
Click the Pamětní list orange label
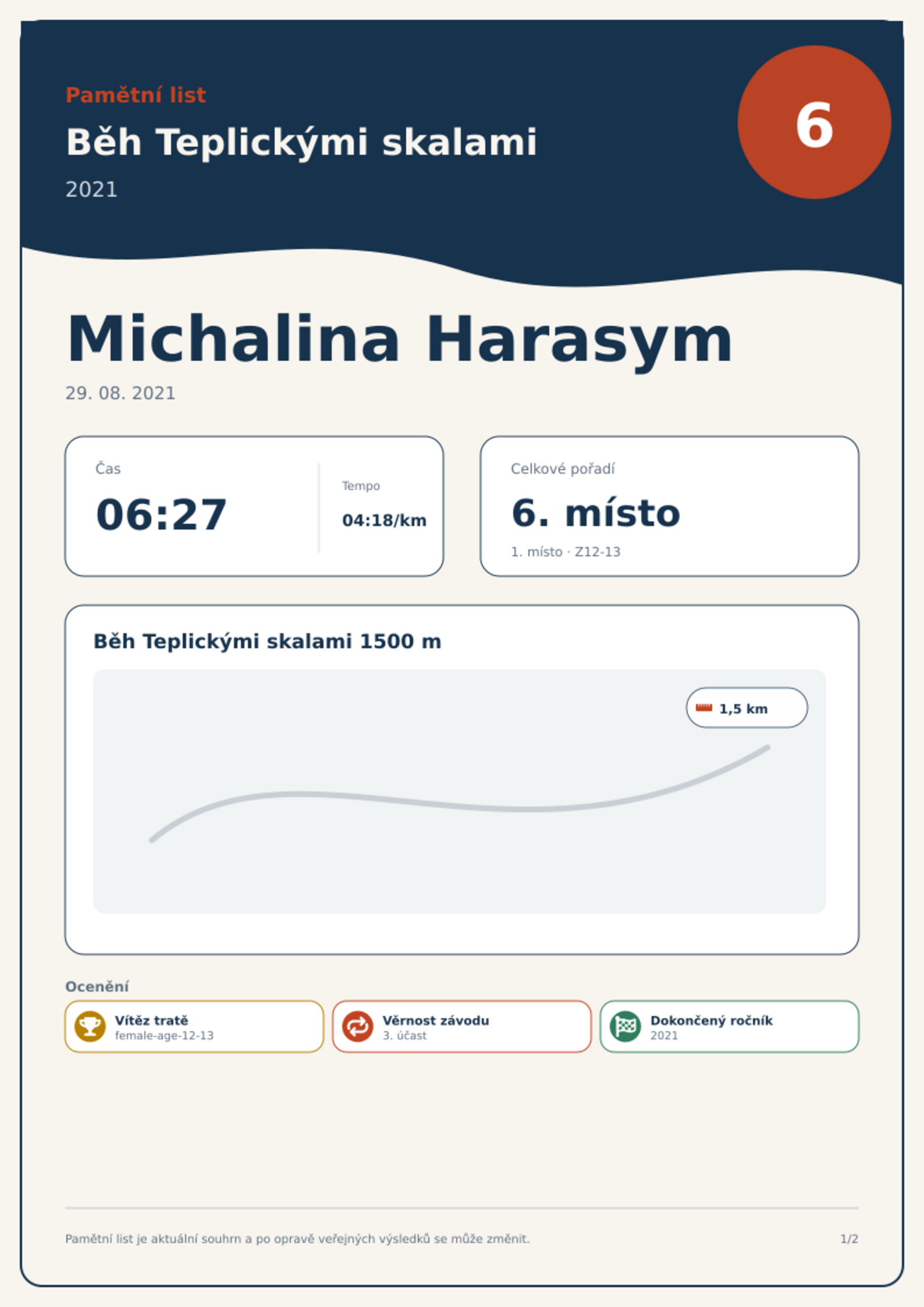point(136,95)
